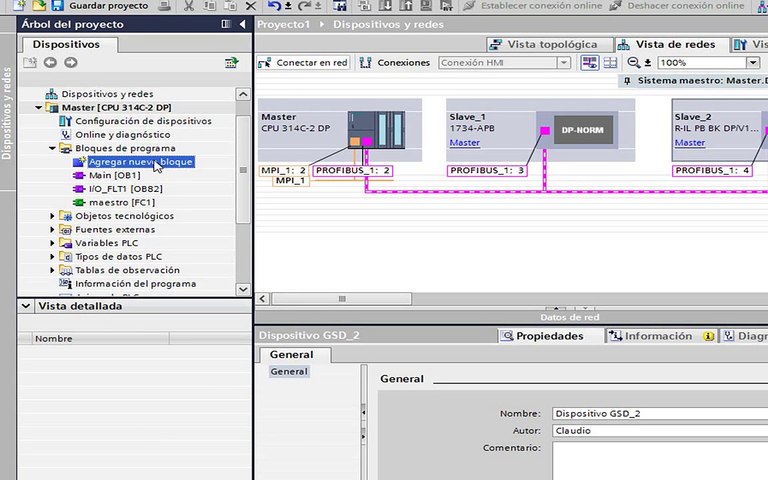Click the Nombre field Dispositivo GSD_2
Viewport: 768px width, 480px height.
click(660, 413)
